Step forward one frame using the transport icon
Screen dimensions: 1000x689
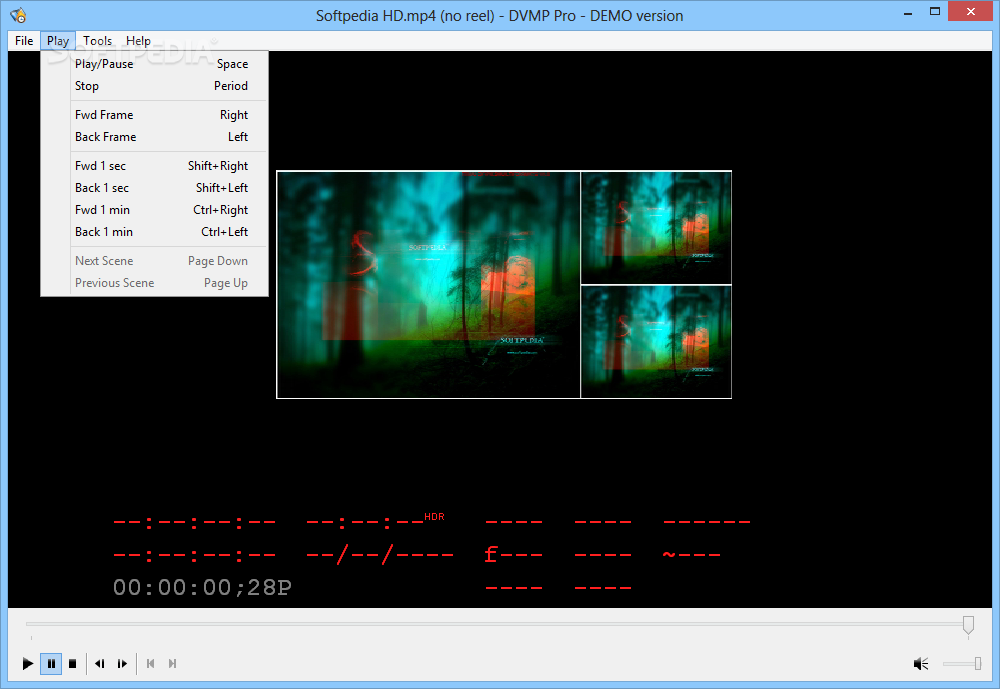pos(122,663)
